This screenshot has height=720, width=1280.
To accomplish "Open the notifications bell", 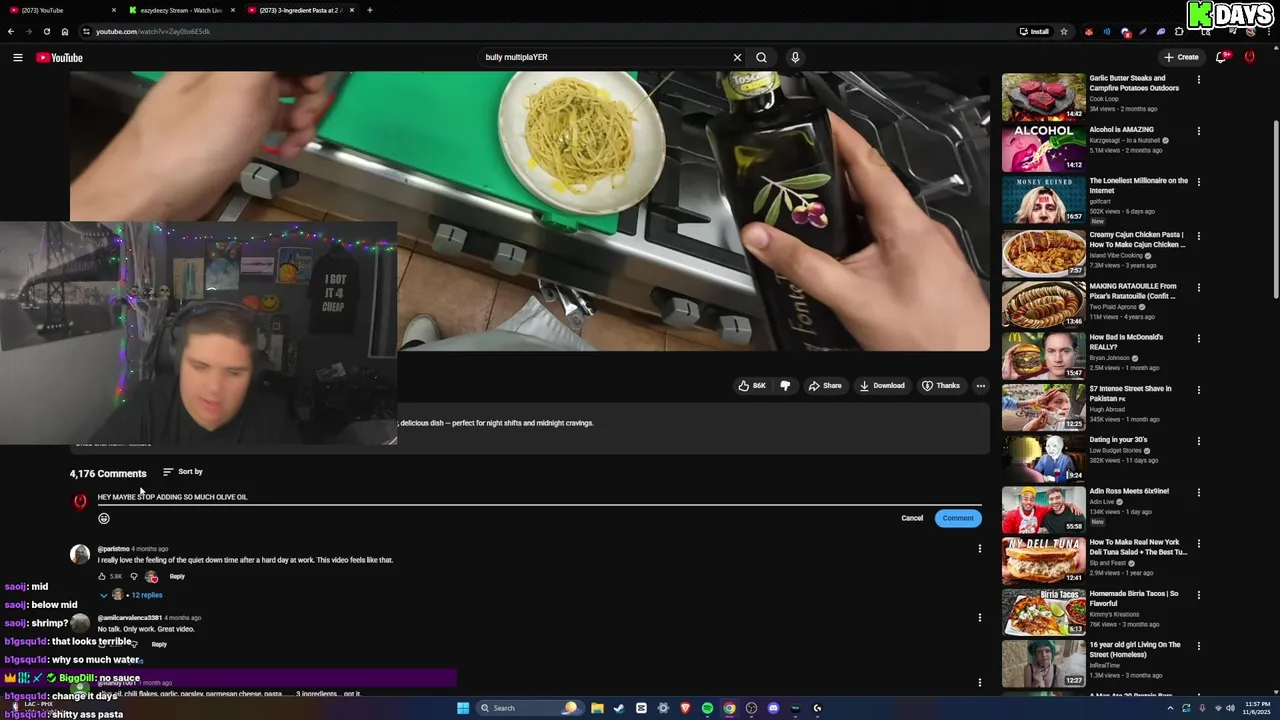I will point(1221,57).
